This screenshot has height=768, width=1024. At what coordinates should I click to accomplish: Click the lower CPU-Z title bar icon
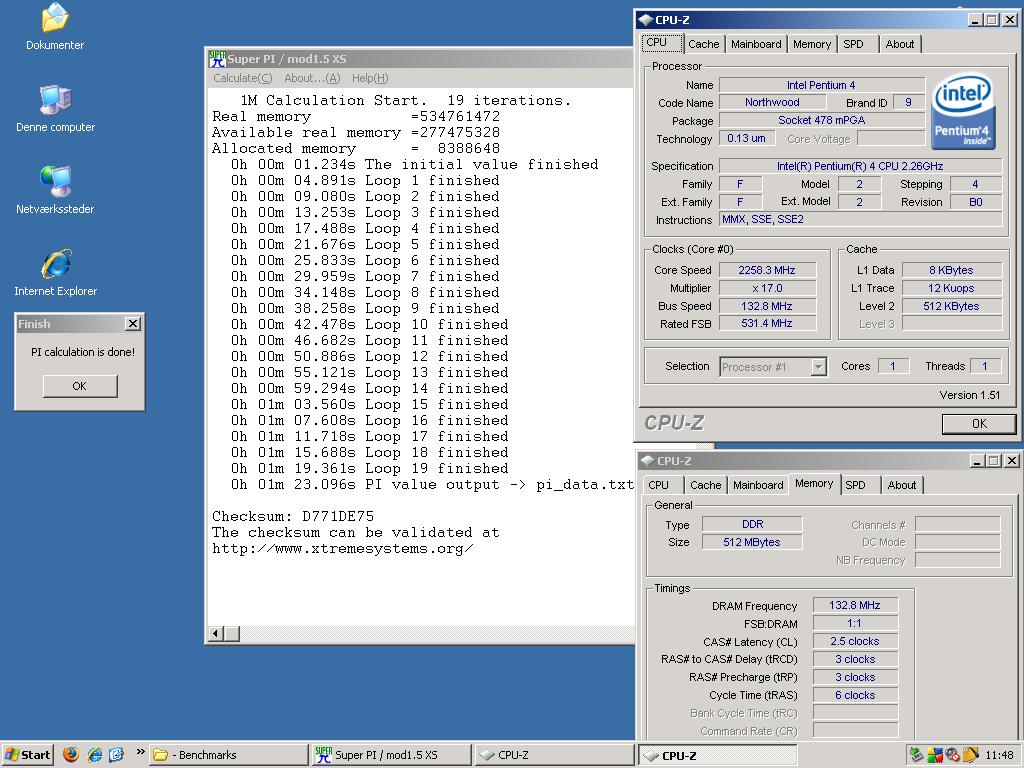(x=647, y=460)
